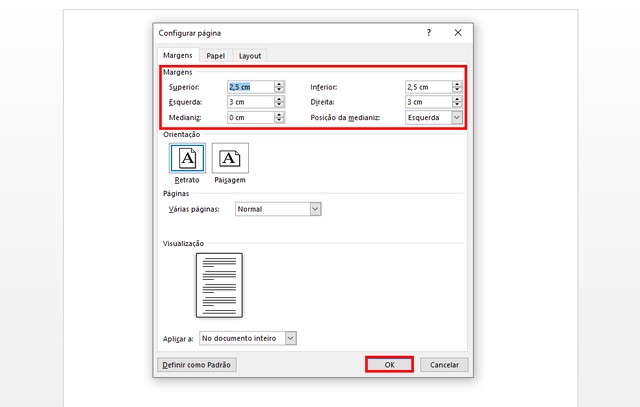The height and width of the screenshot is (407, 640).
Task: Decrease the Esquerda margin with down arrow
Action: (279, 105)
